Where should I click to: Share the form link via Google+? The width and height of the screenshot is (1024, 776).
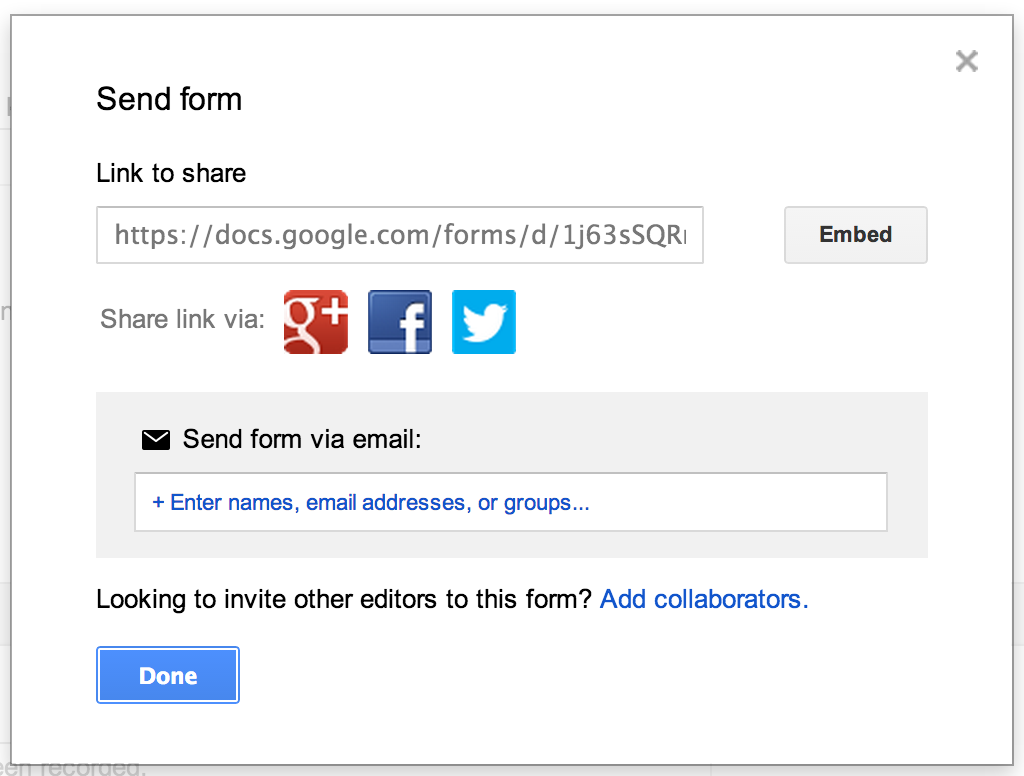pos(315,321)
